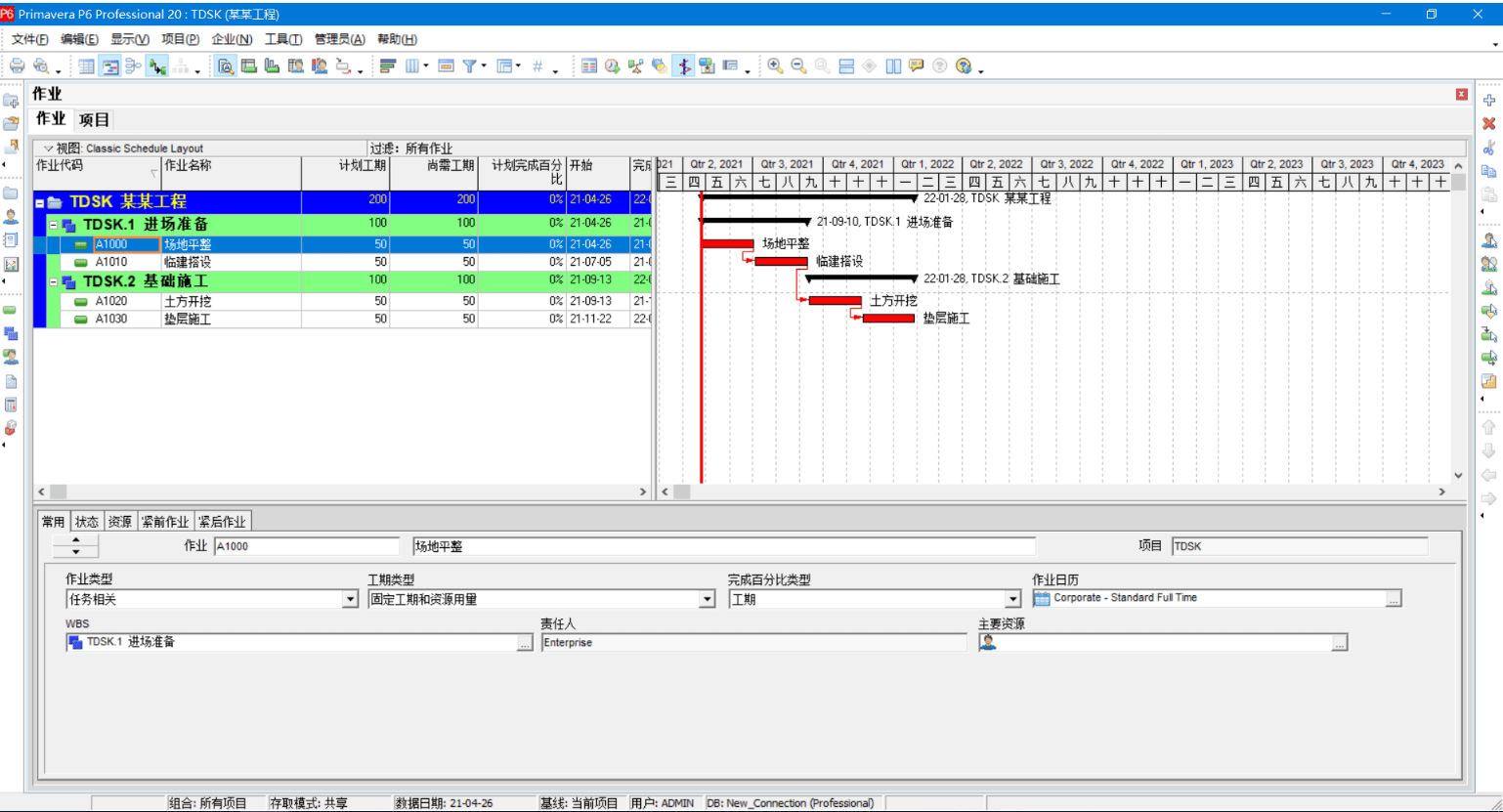Switch to Activity Network view
This screenshot has height=812, width=1503.
click(x=134, y=66)
